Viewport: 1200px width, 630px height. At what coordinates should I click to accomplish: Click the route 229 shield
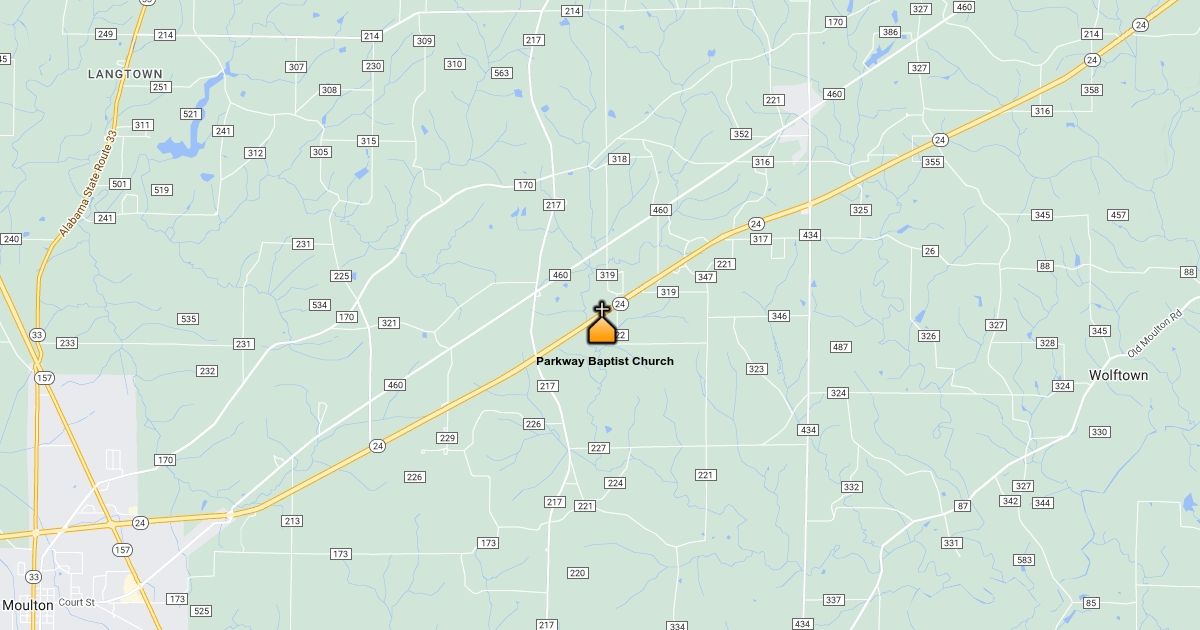(447, 438)
